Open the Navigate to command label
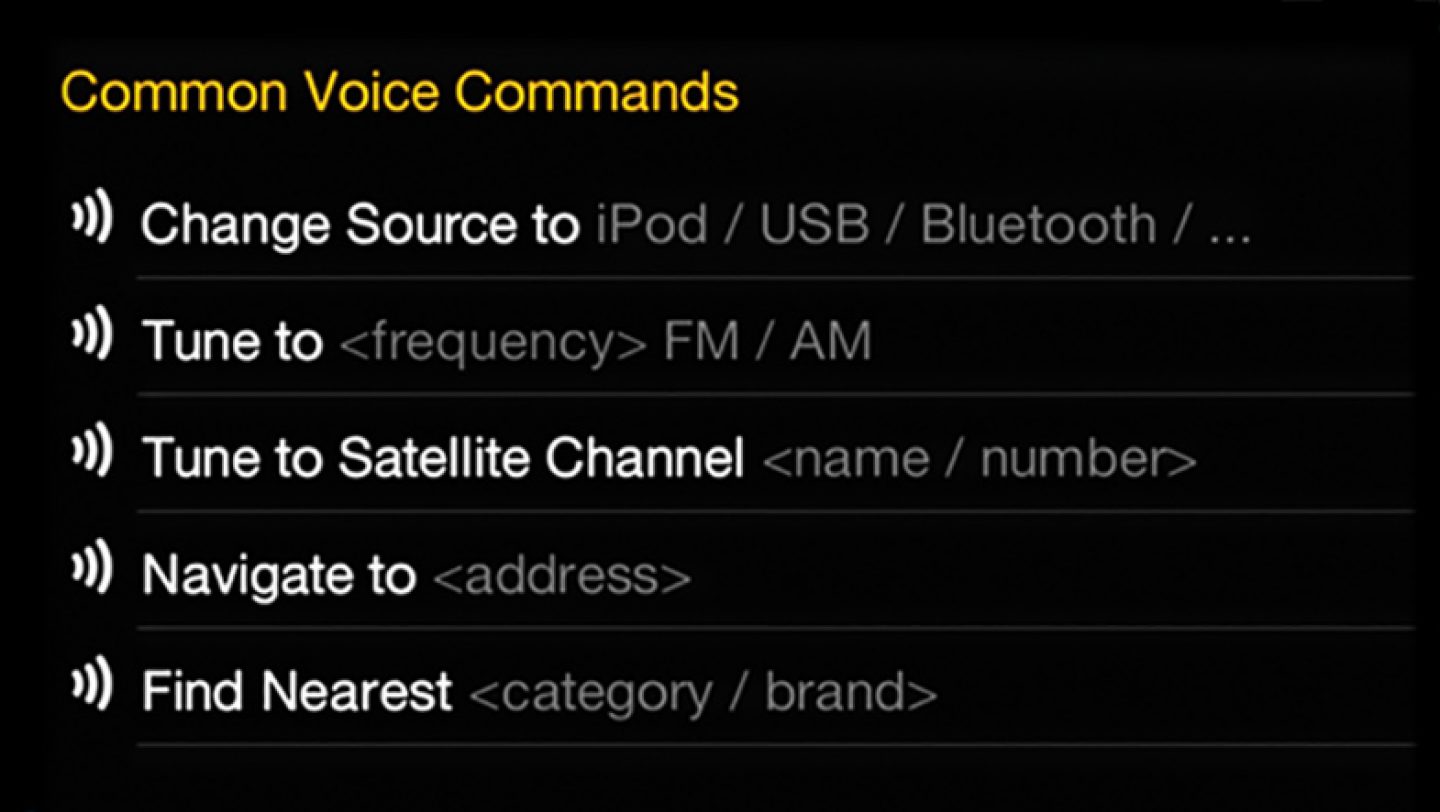This screenshot has width=1440, height=812. (278, 576)
